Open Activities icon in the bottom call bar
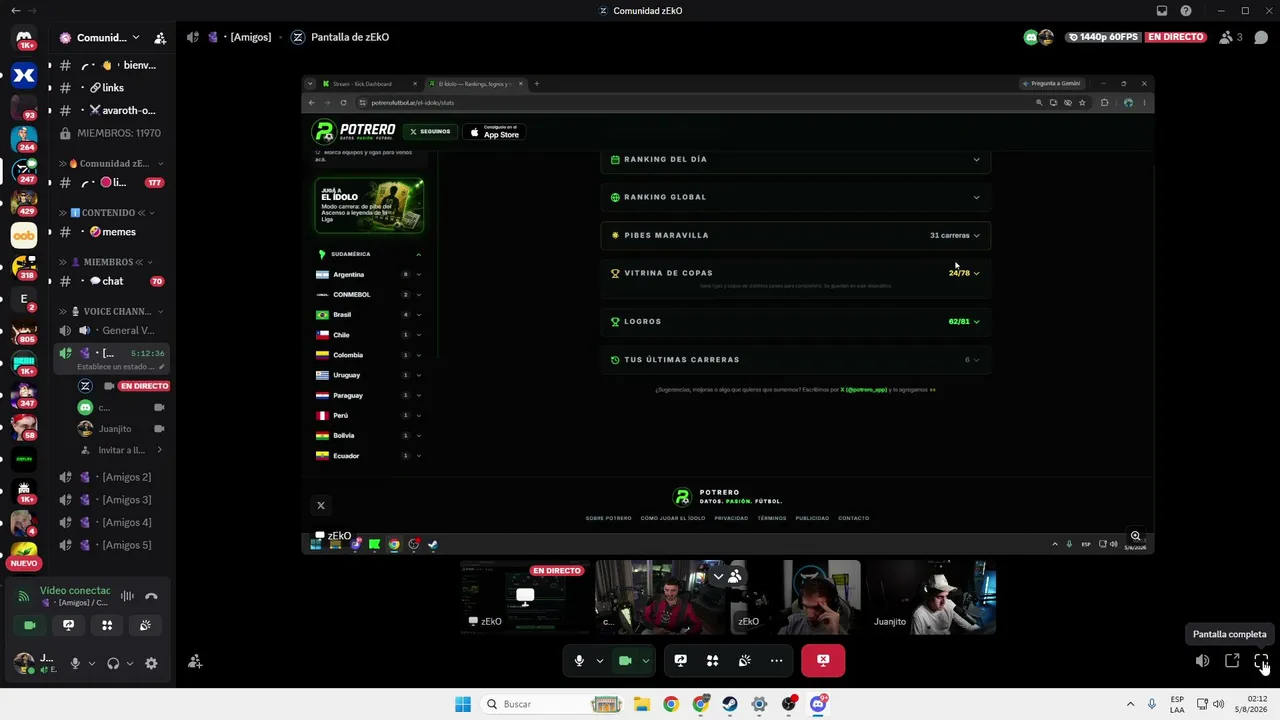Image resolution: width=1280 pixels, height=720 pixels. [x=713, y=660]
